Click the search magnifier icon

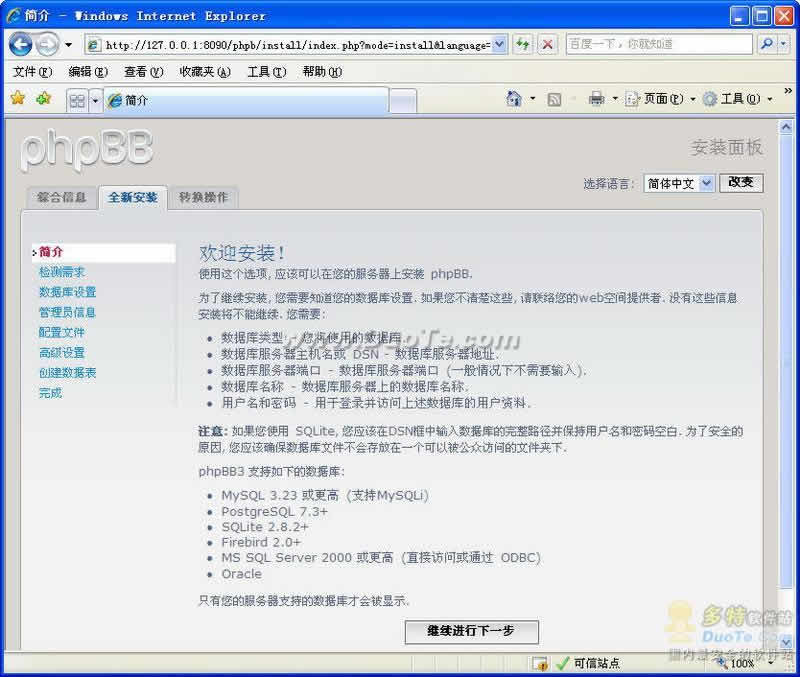(766, 44)
